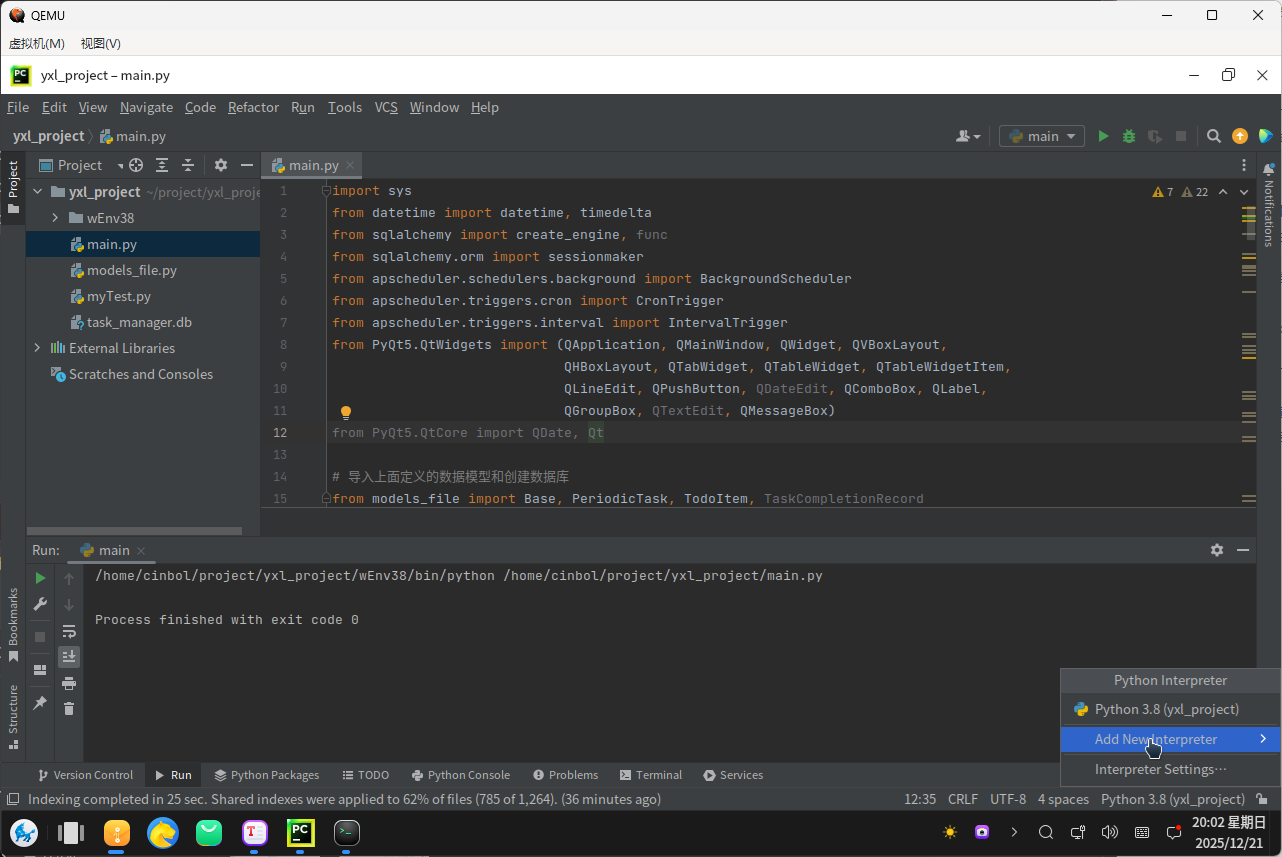Jump to next highlighted error arrow
1282x857 pixels.
click(1245, 192)
